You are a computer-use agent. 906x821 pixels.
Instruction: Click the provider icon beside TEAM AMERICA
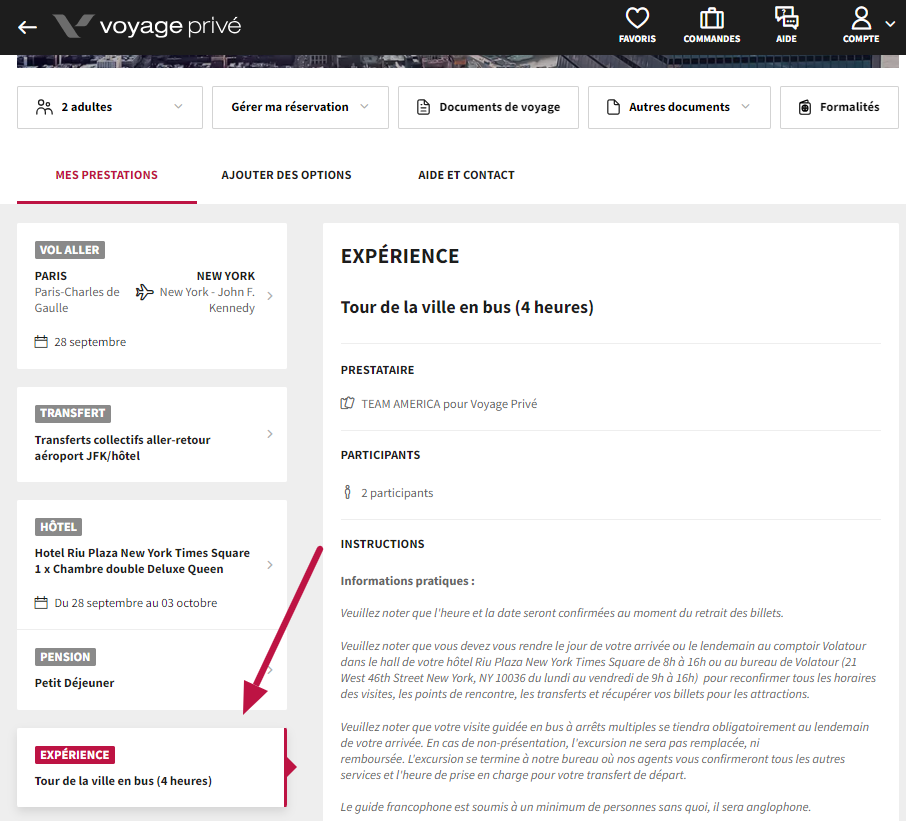point(347,403)
